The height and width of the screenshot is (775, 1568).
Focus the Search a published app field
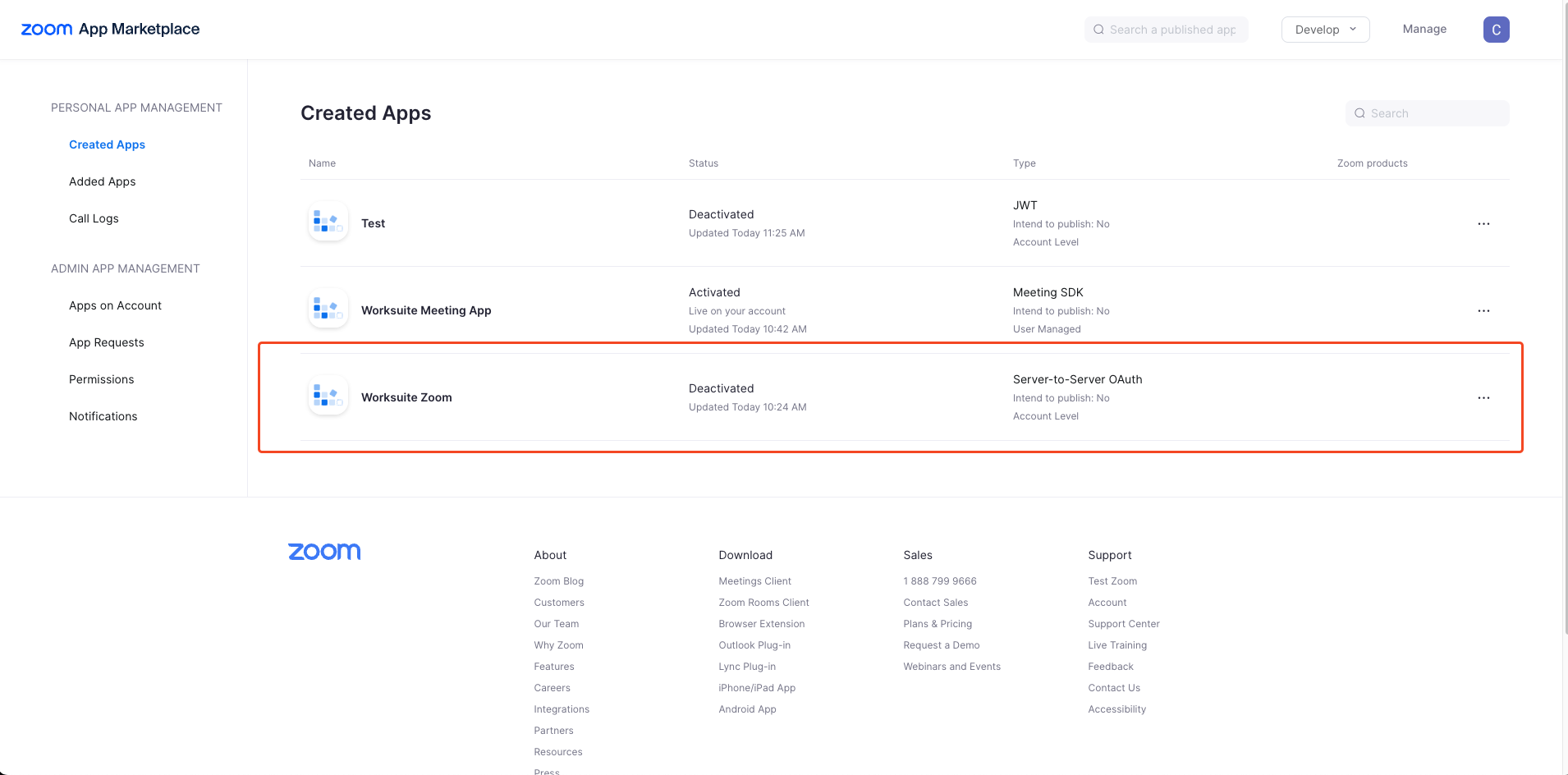(1166, 30)
